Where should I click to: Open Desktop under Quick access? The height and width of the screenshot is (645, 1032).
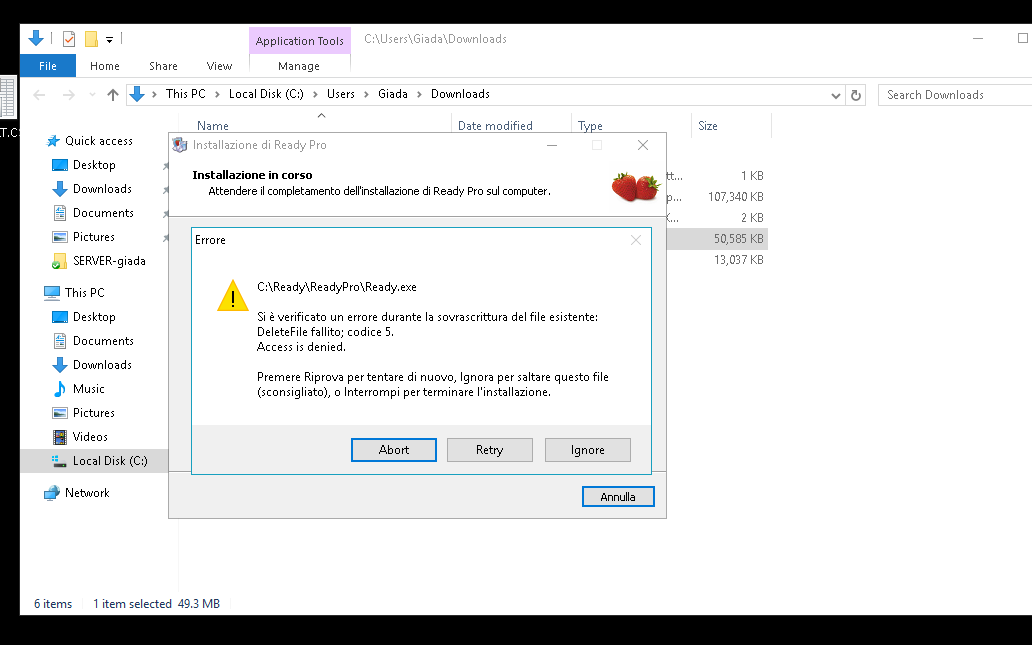94,165
